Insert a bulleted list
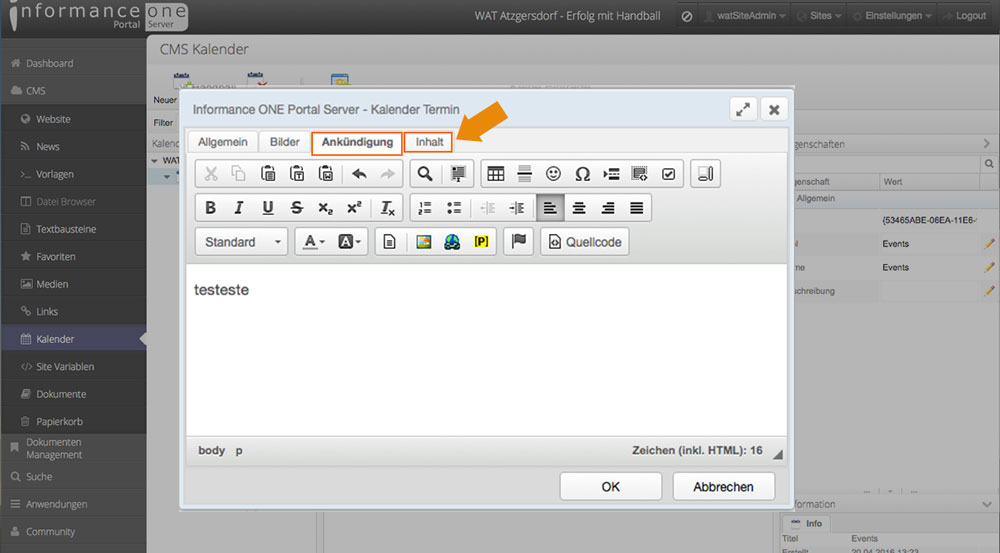1000x553 pixels. (x=453, y=208)
